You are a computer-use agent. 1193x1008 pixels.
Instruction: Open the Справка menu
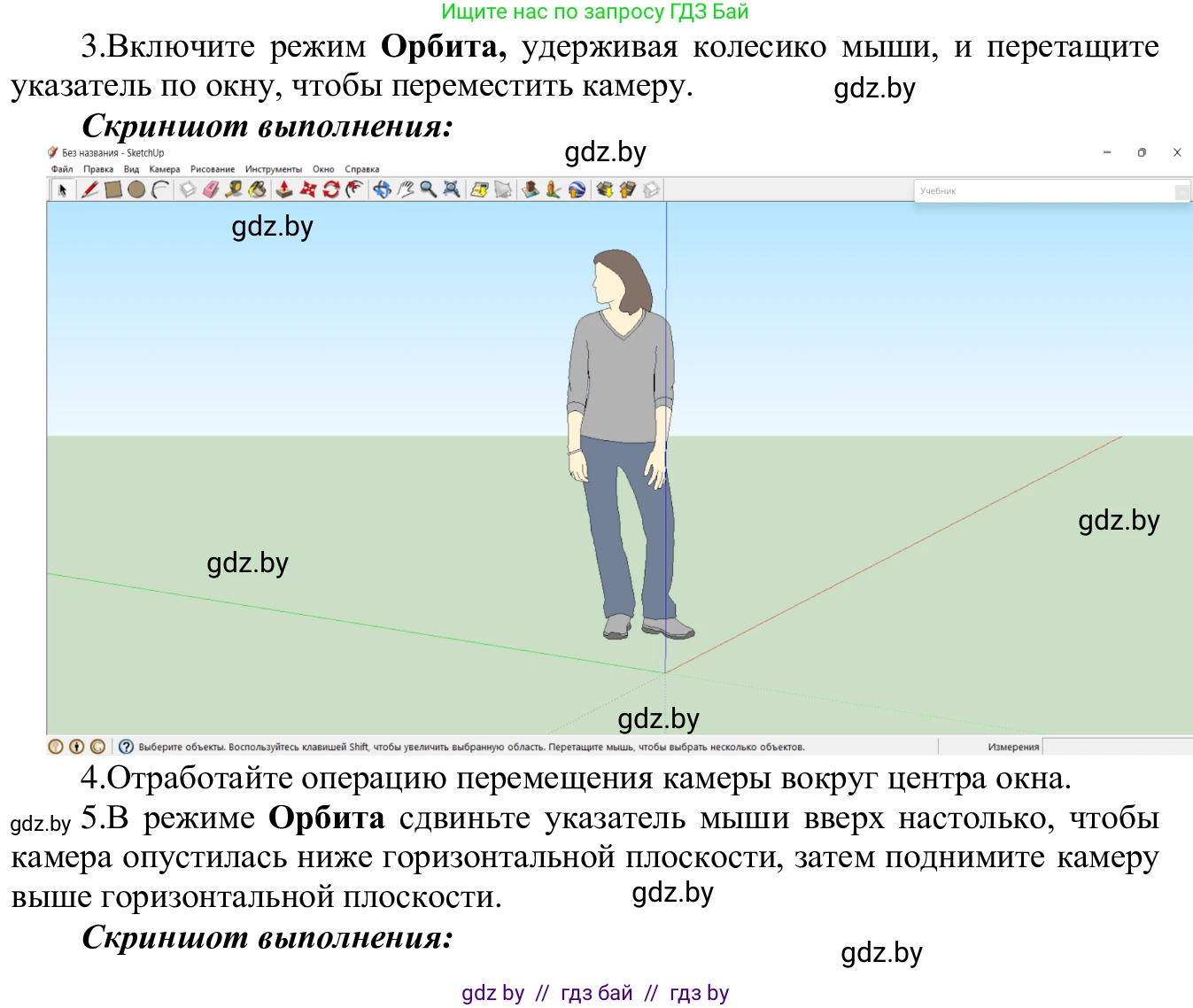click(362, 169)
